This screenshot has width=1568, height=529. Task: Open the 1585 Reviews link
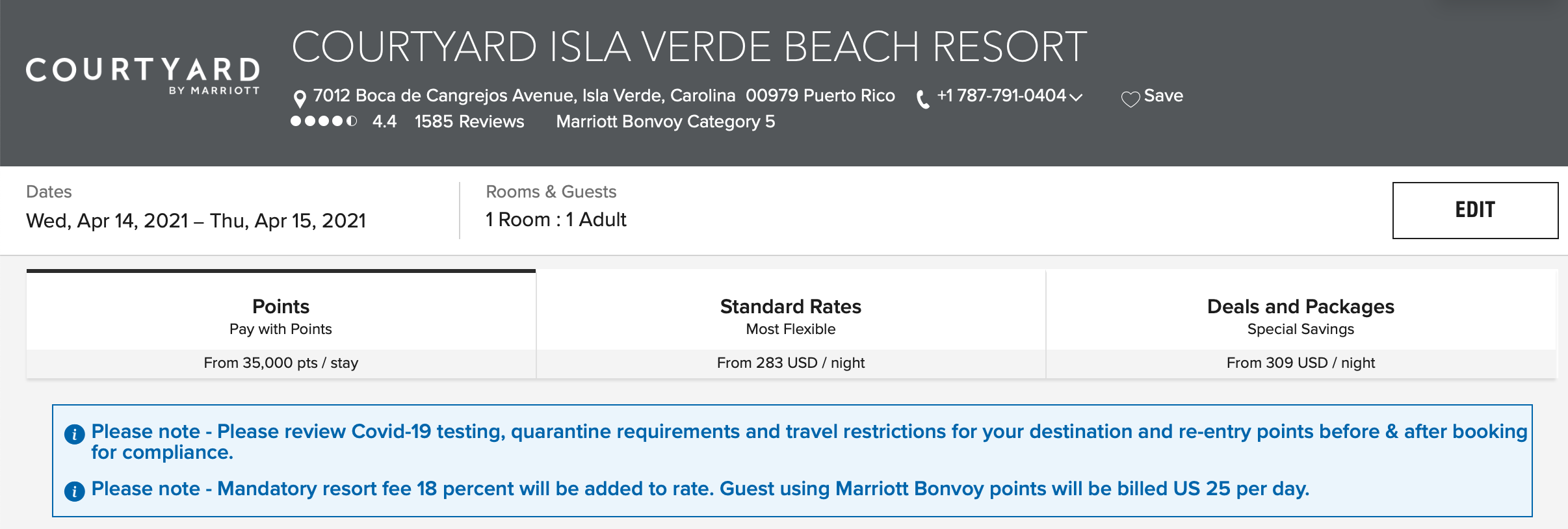tap(469, 122)
